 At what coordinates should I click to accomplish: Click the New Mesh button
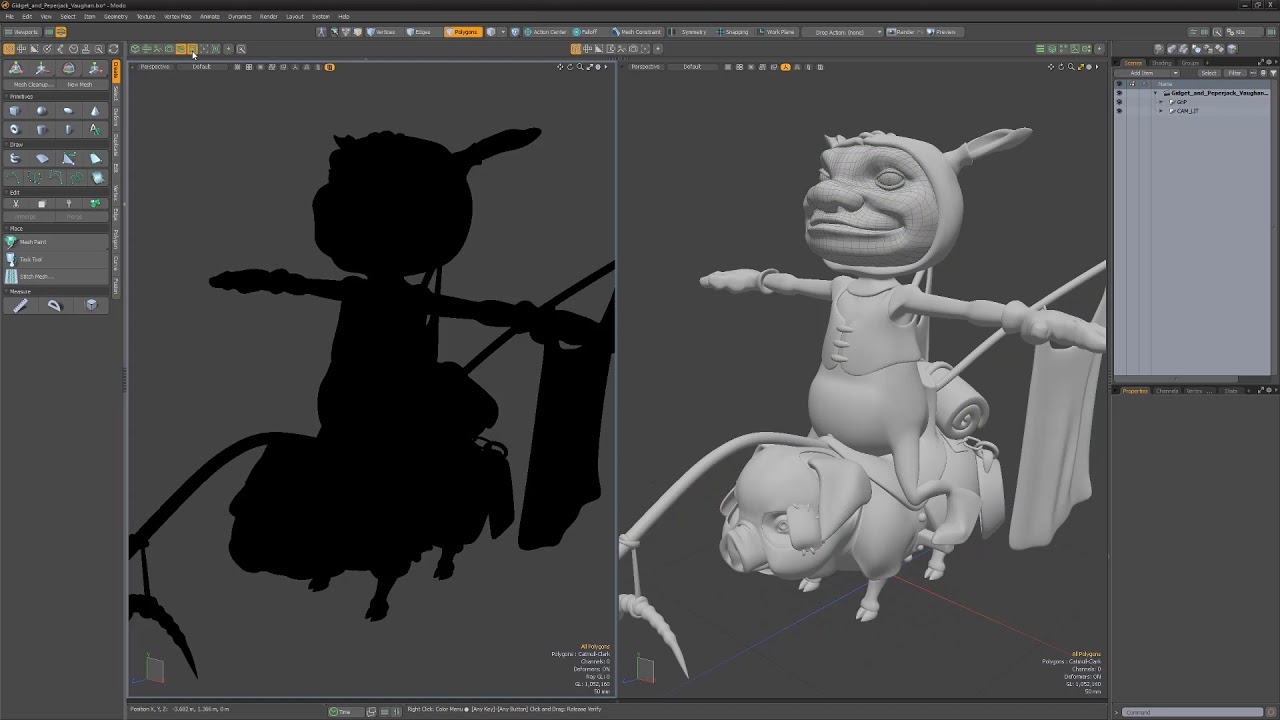(x=80, y=85)
